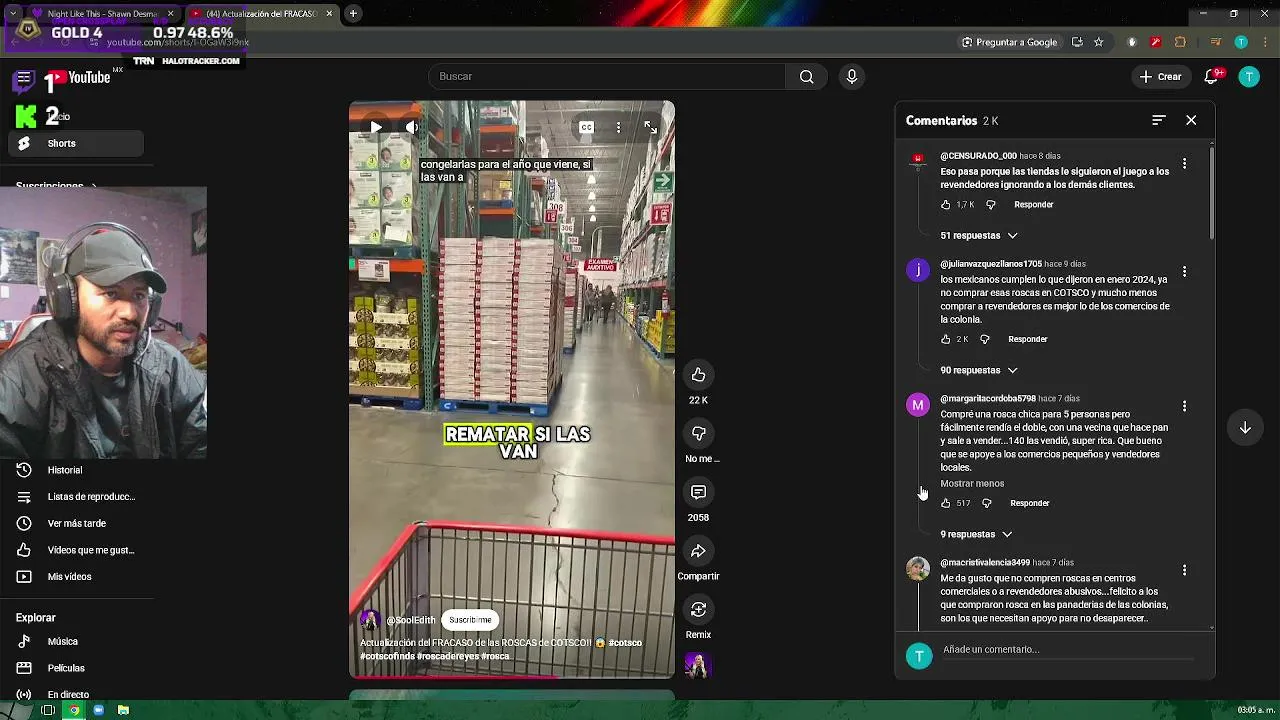Viewport: 1280px width, 720px height.
Task: Open Remix for this Short
Action: pos(698,609)
